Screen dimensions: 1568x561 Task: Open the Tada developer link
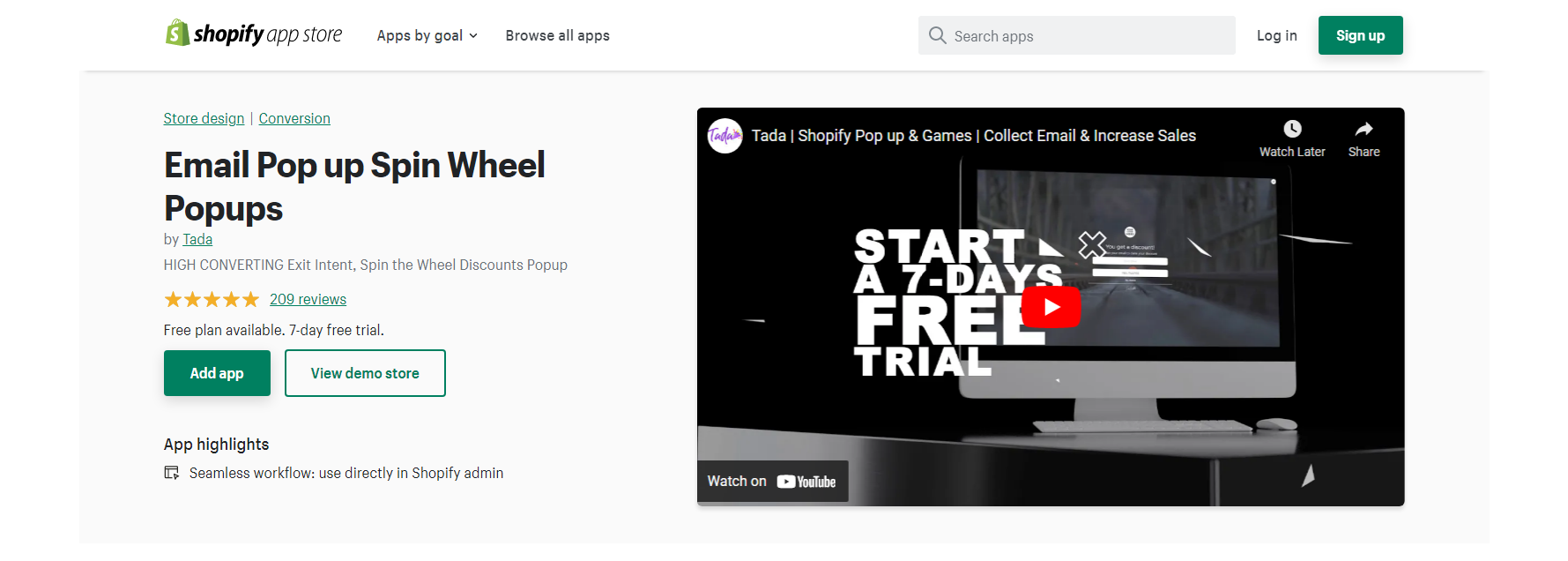click(x=197, y=239)
